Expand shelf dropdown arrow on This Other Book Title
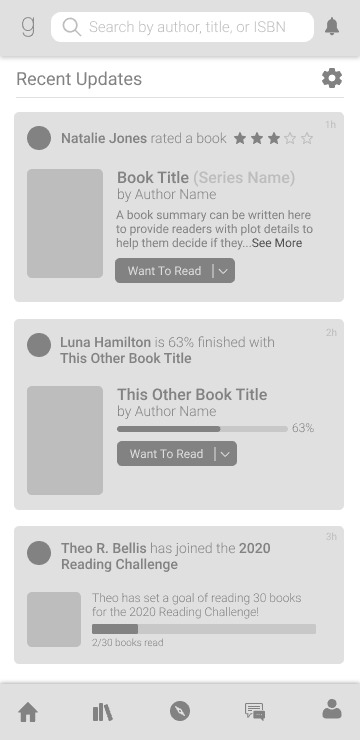The image size is (360, 740). (226, 454)
